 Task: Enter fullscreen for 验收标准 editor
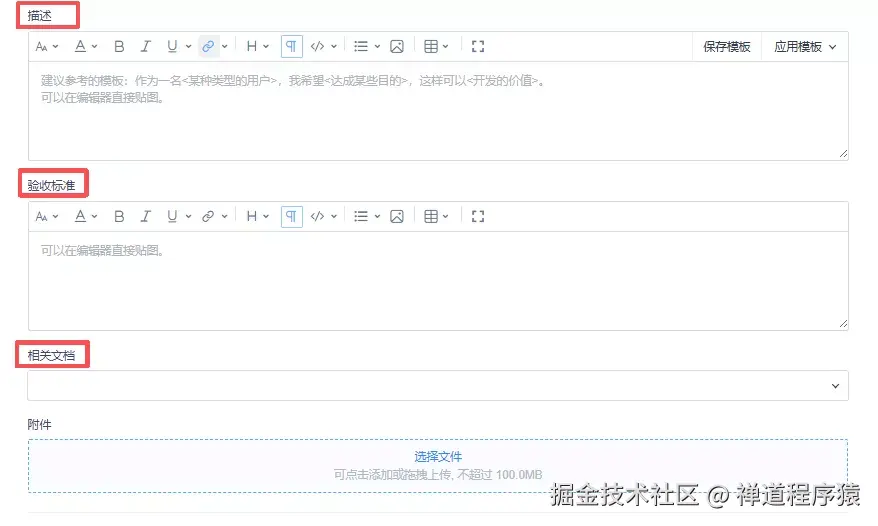pyautogui.click(x=478, y=216)
